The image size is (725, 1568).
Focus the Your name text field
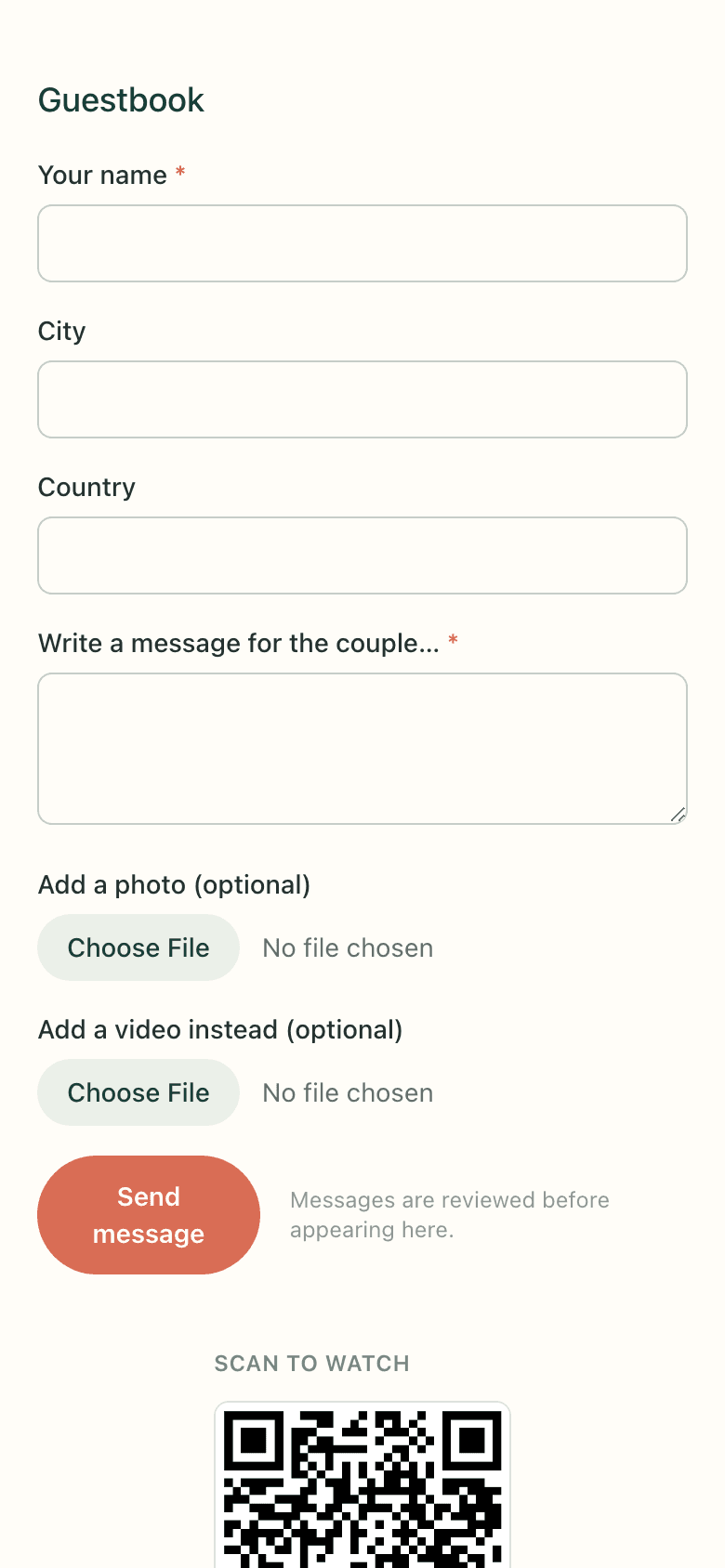tap(362, 243)
